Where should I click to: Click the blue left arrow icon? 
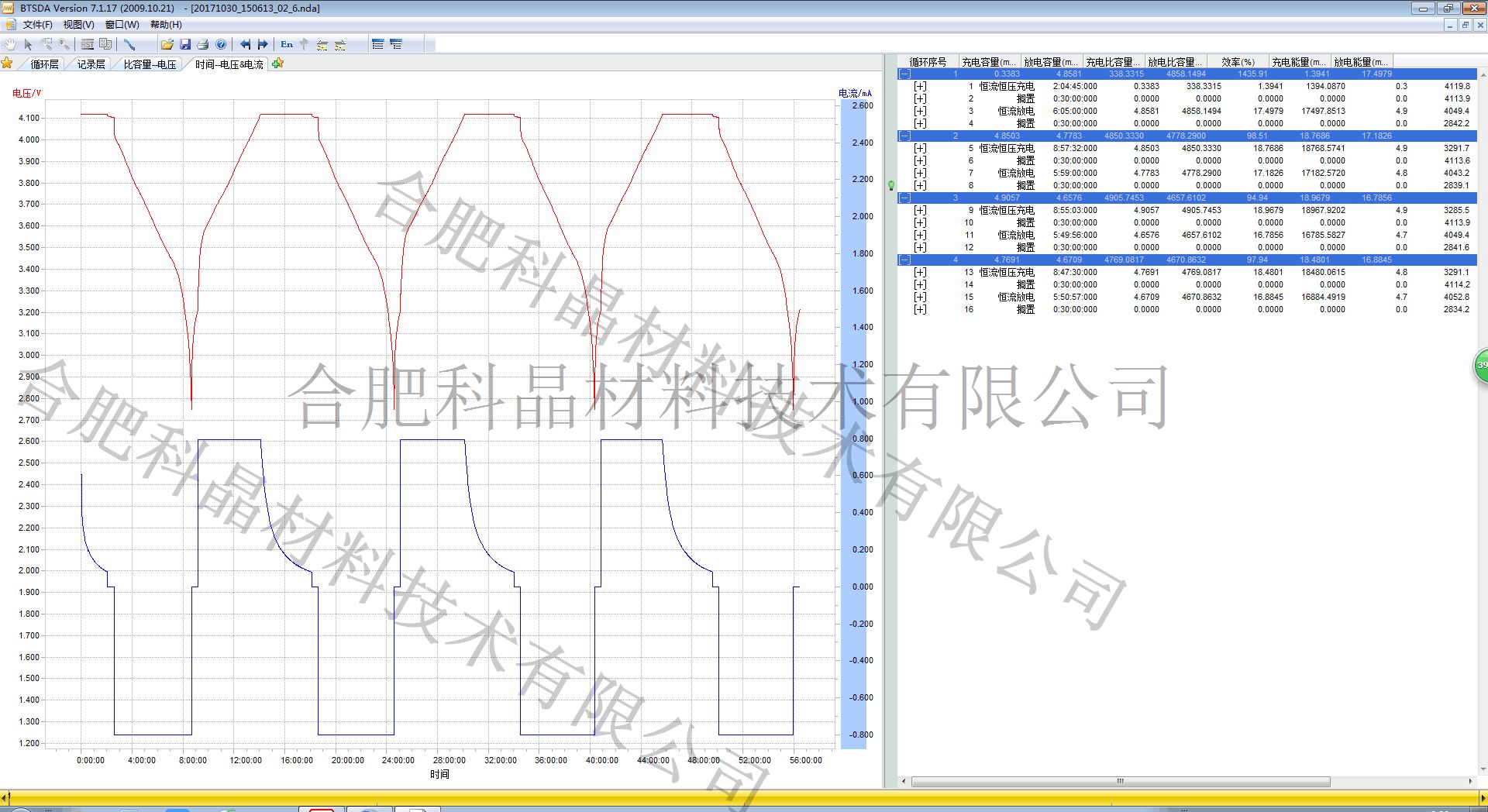click(x=246, y=45)
